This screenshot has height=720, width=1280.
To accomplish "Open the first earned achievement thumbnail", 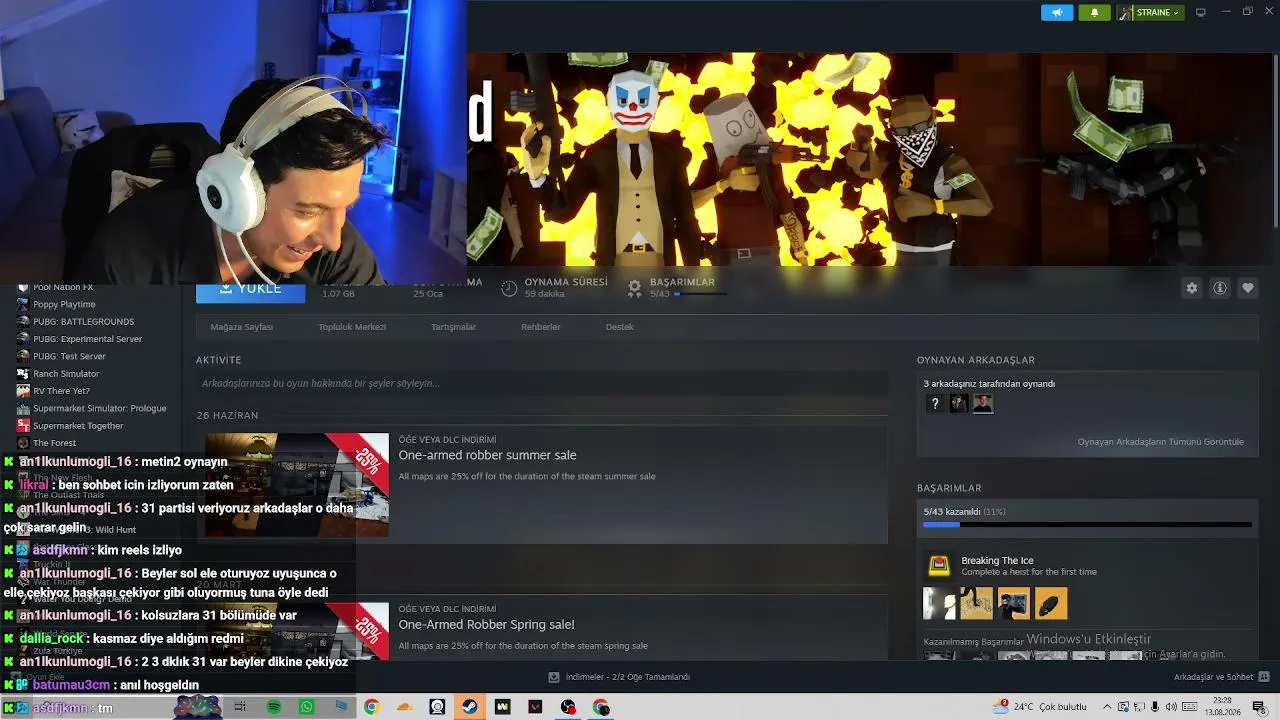I will point(939,604).
